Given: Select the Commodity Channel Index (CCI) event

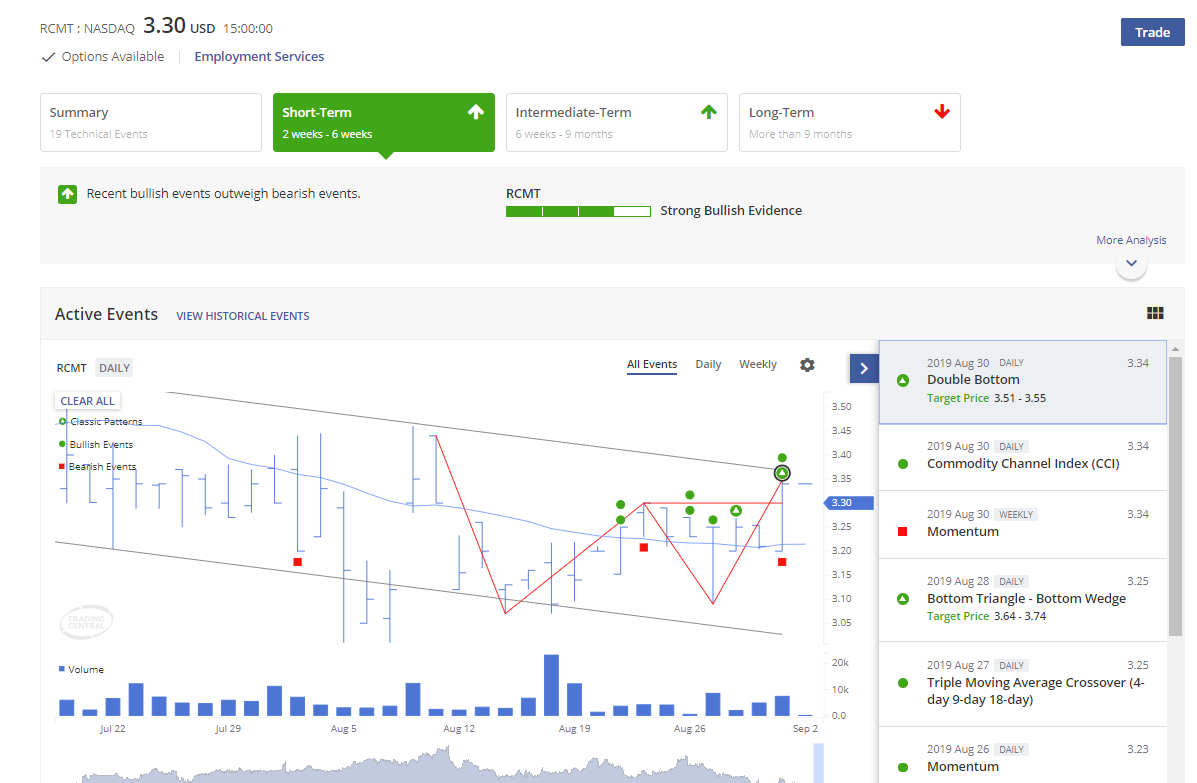Looking at the screenshot, I should pyautogui.click(x=1022, y=456).
